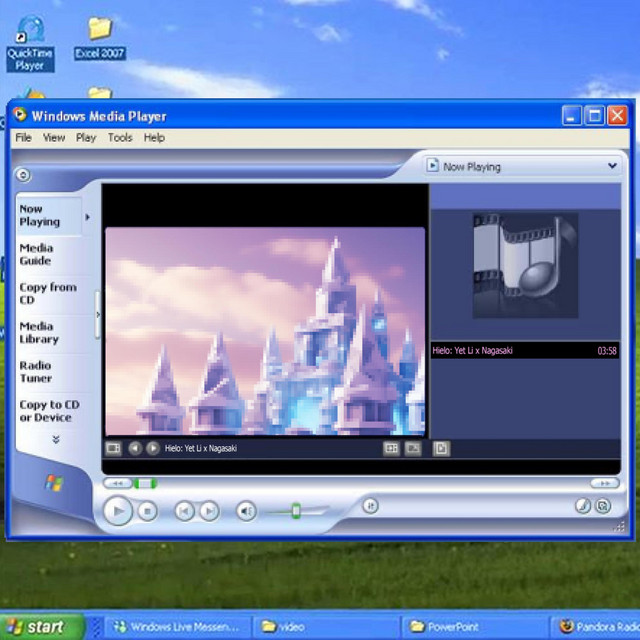This screenshot has height=640, width=640.
Task: Click the rewind button on seek bar
Action: (x=118, y=483)
